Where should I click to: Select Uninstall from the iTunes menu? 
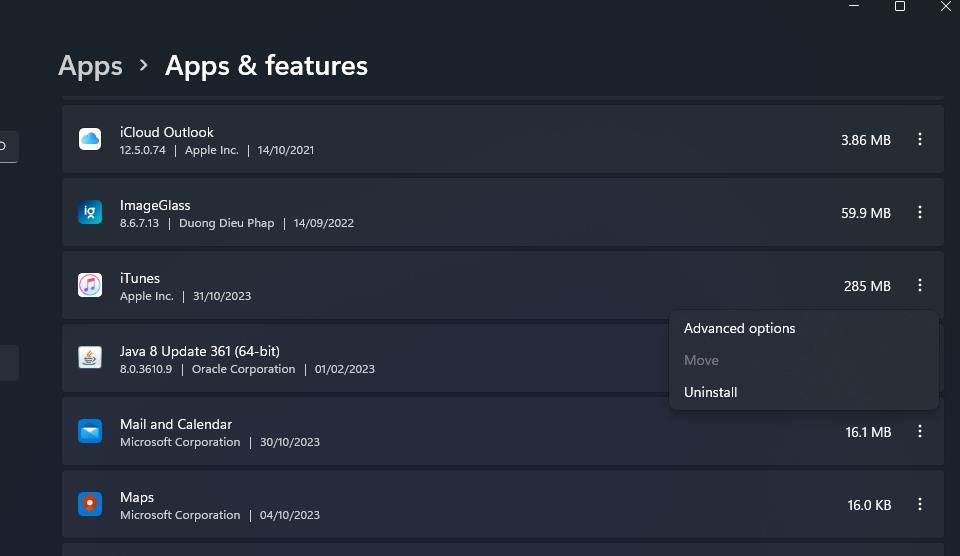click(x=711, y=393)
